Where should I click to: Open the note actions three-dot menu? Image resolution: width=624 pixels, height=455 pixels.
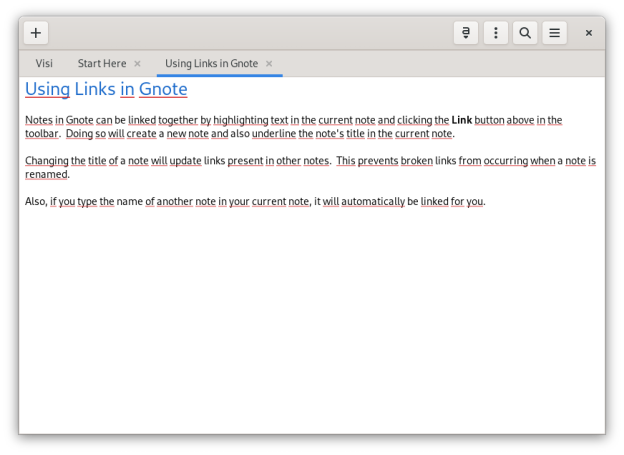pos(495,33)
